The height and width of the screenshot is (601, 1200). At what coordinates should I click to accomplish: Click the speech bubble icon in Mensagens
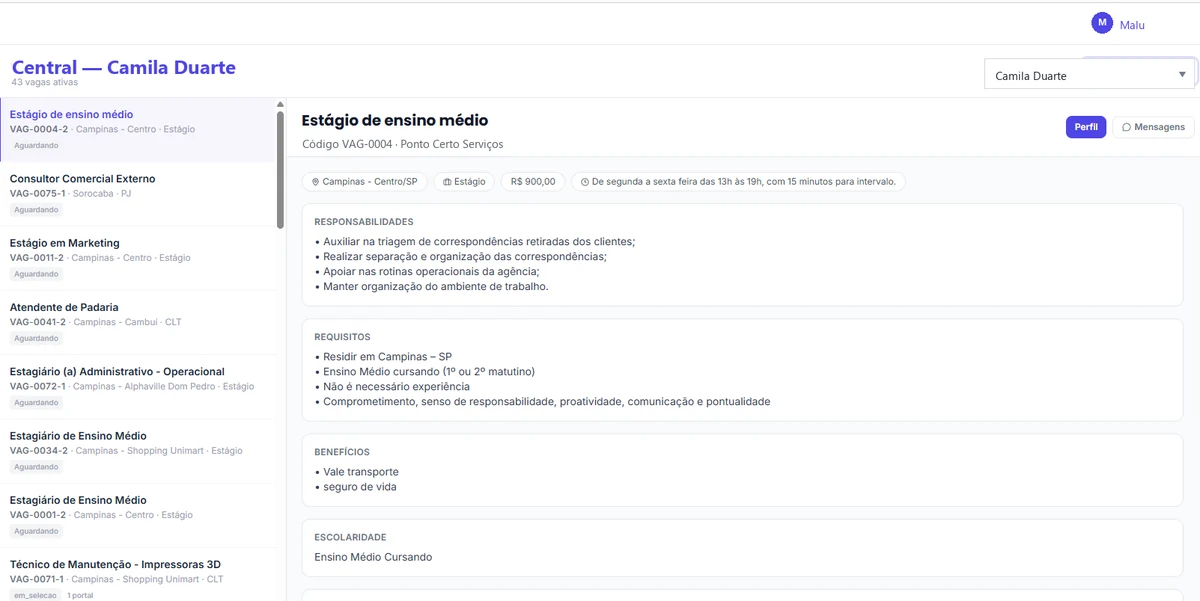(1126, 127)
